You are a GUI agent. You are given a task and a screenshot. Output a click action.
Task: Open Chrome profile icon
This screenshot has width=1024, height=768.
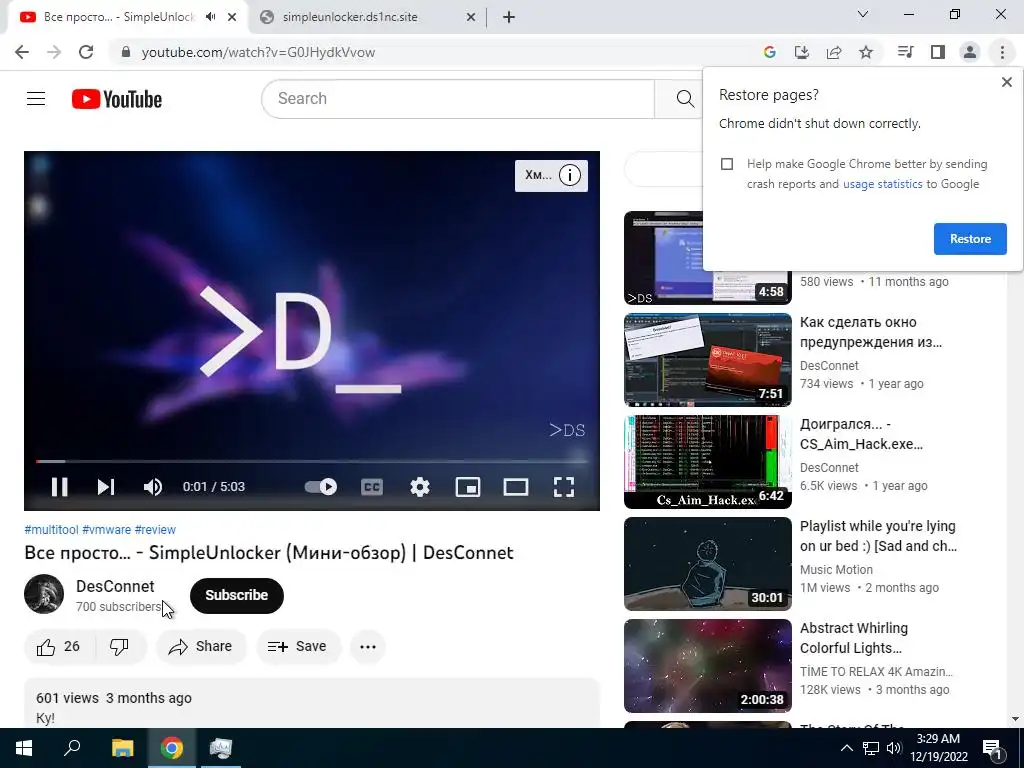coord(970,52)
